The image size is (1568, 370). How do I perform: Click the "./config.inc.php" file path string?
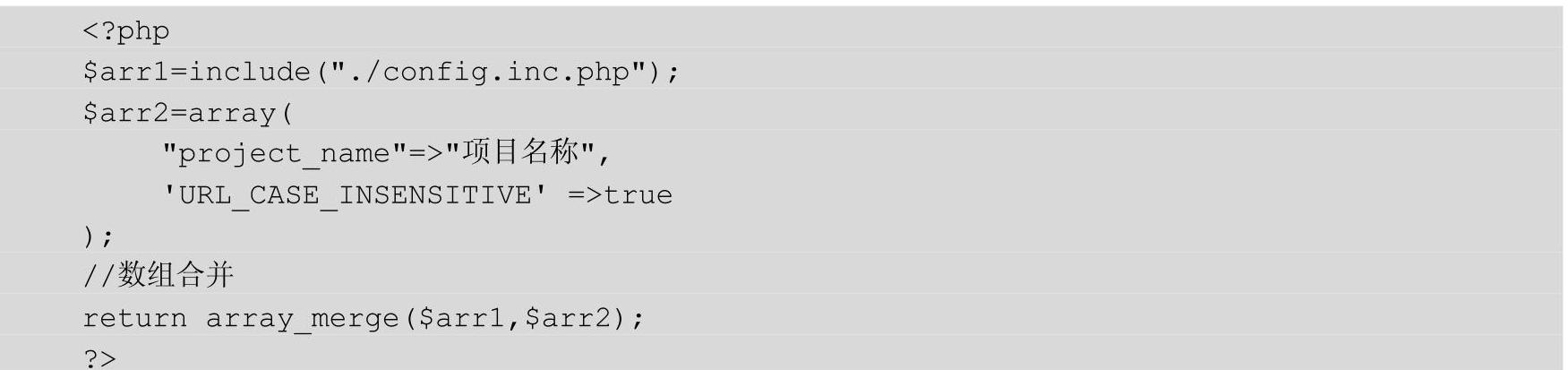pyautogui.click(x=489, y=72)
